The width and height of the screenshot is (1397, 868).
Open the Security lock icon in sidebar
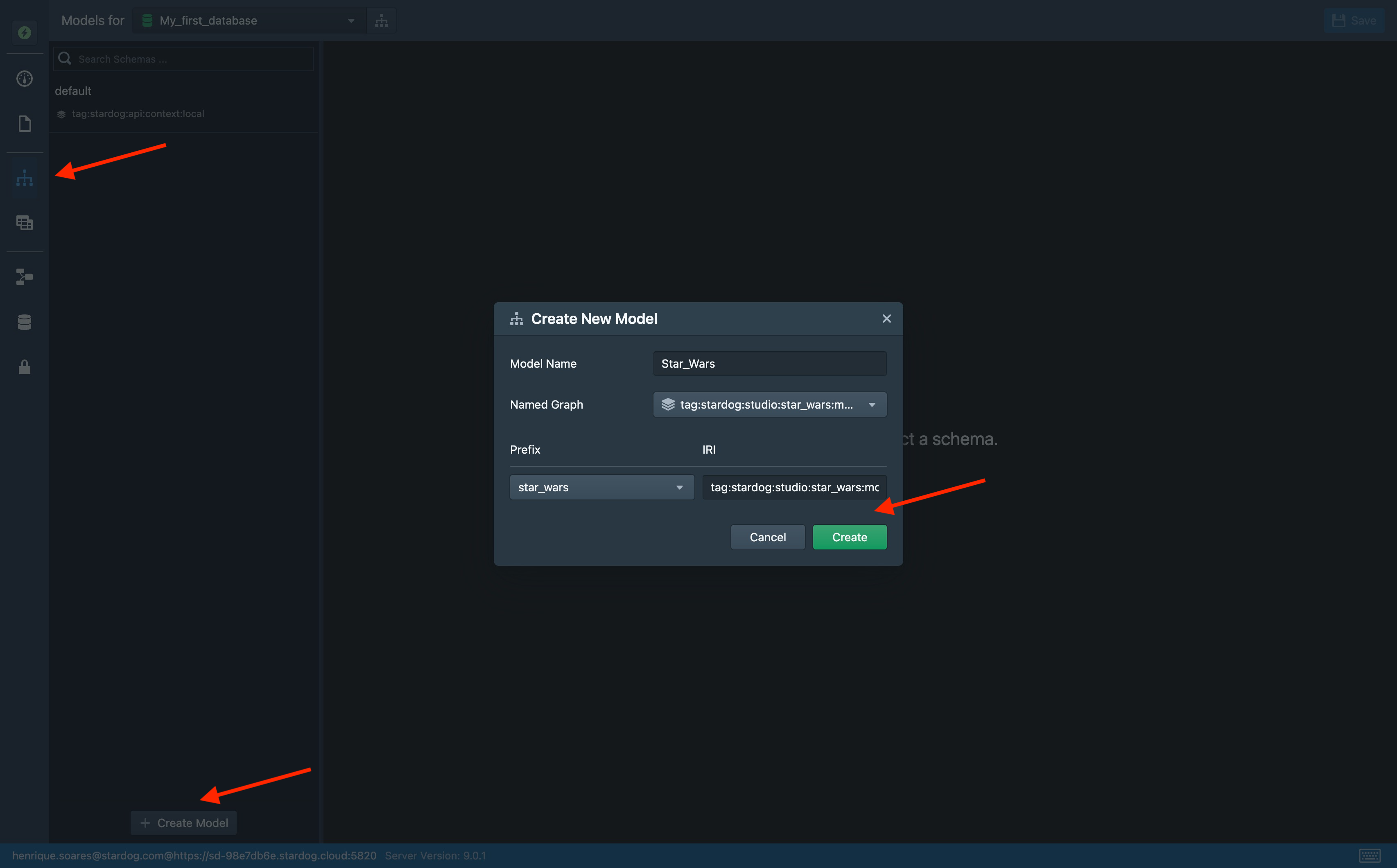(x=24, y=367)
